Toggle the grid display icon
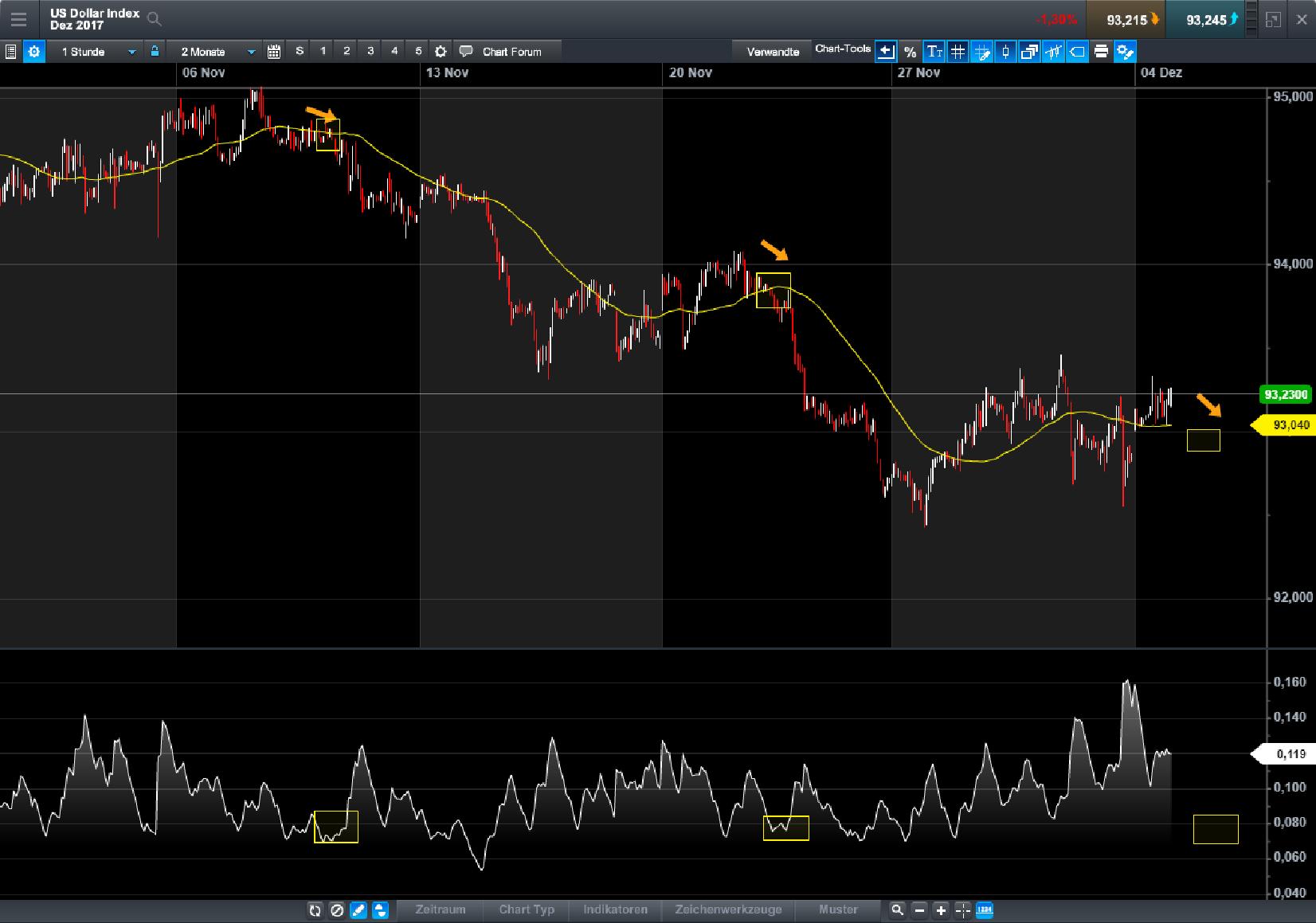1316x923 pixels. pos(957,51)
